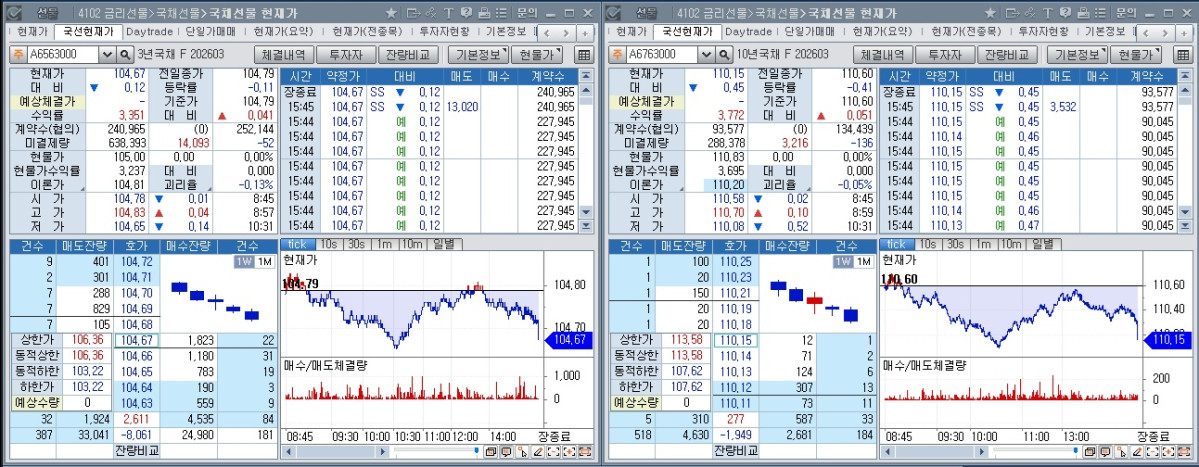The height and width of the screenshot is (467, 1199).
Task: Click instrument code field A6763000
Action: (662, 55)
